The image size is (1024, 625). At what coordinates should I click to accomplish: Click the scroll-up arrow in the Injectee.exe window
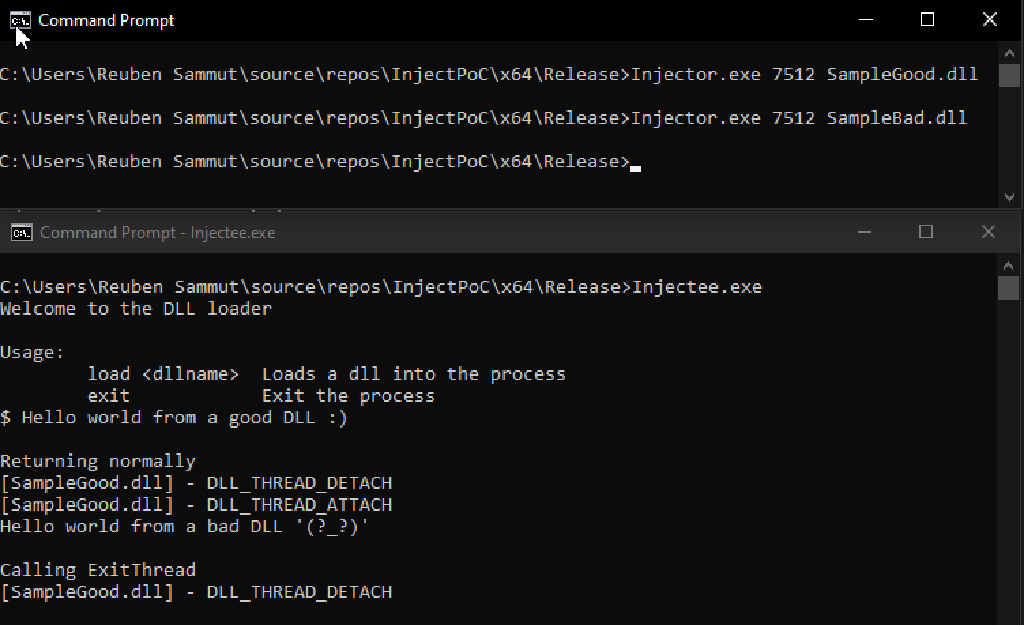click(x=1009, y=265)
